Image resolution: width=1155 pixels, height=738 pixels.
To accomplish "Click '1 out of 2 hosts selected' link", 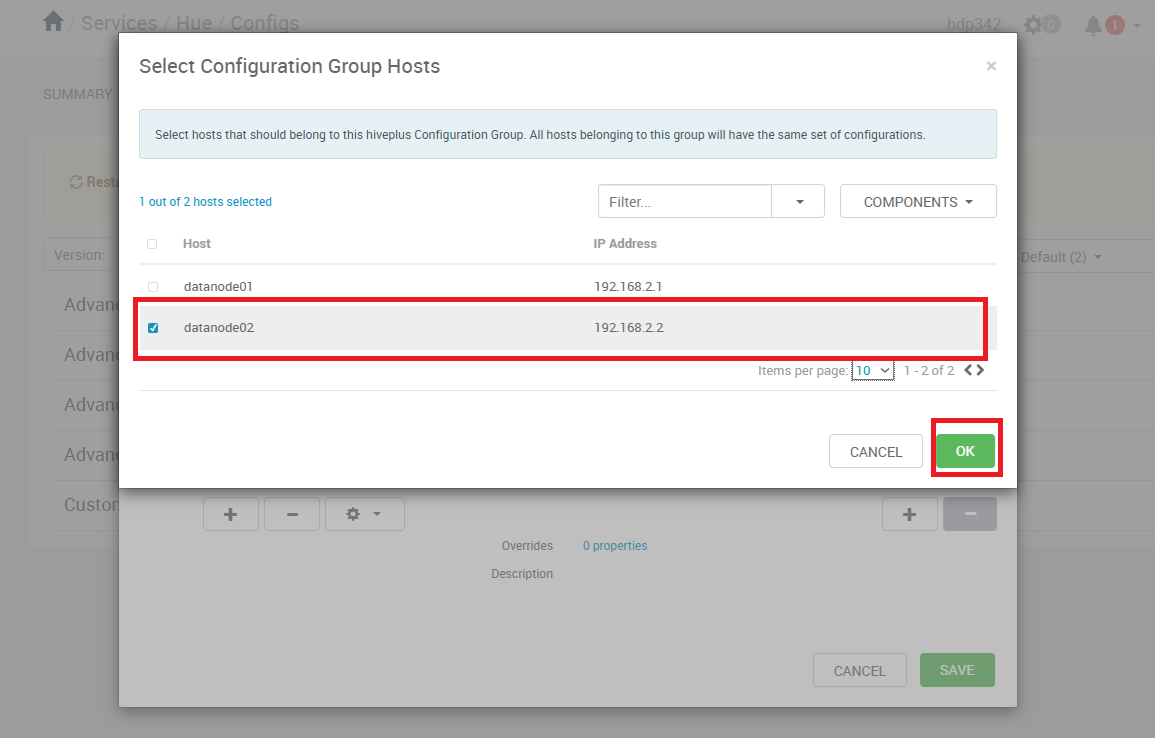I will (206, 202).
